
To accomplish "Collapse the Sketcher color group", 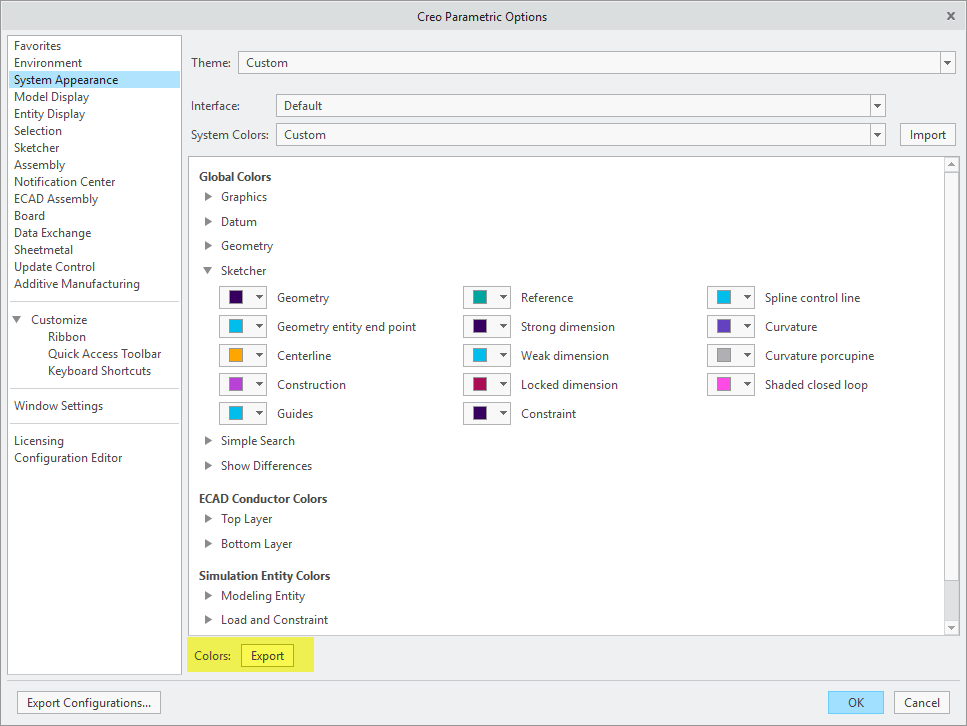I will (209, 271).
